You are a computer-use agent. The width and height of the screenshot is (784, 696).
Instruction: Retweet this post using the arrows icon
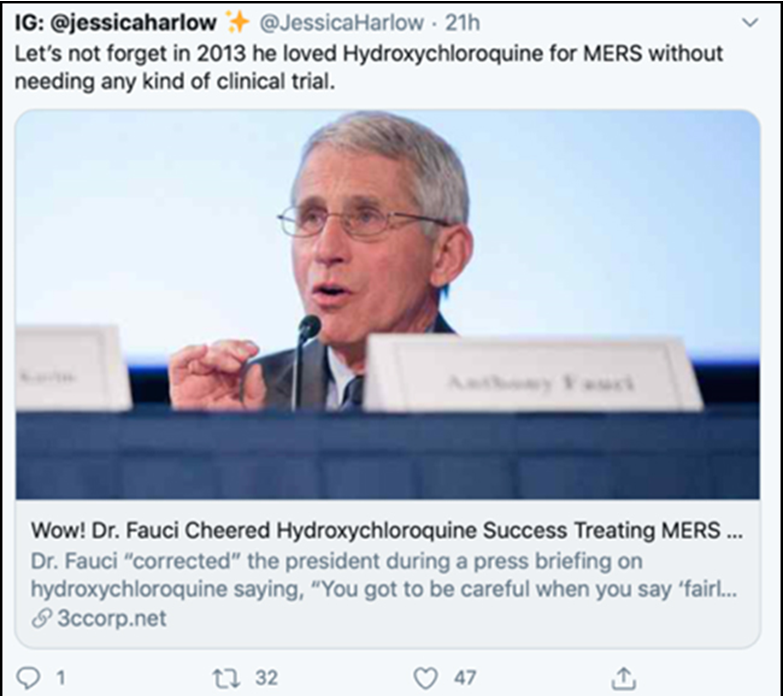click(x=227, y=678)
